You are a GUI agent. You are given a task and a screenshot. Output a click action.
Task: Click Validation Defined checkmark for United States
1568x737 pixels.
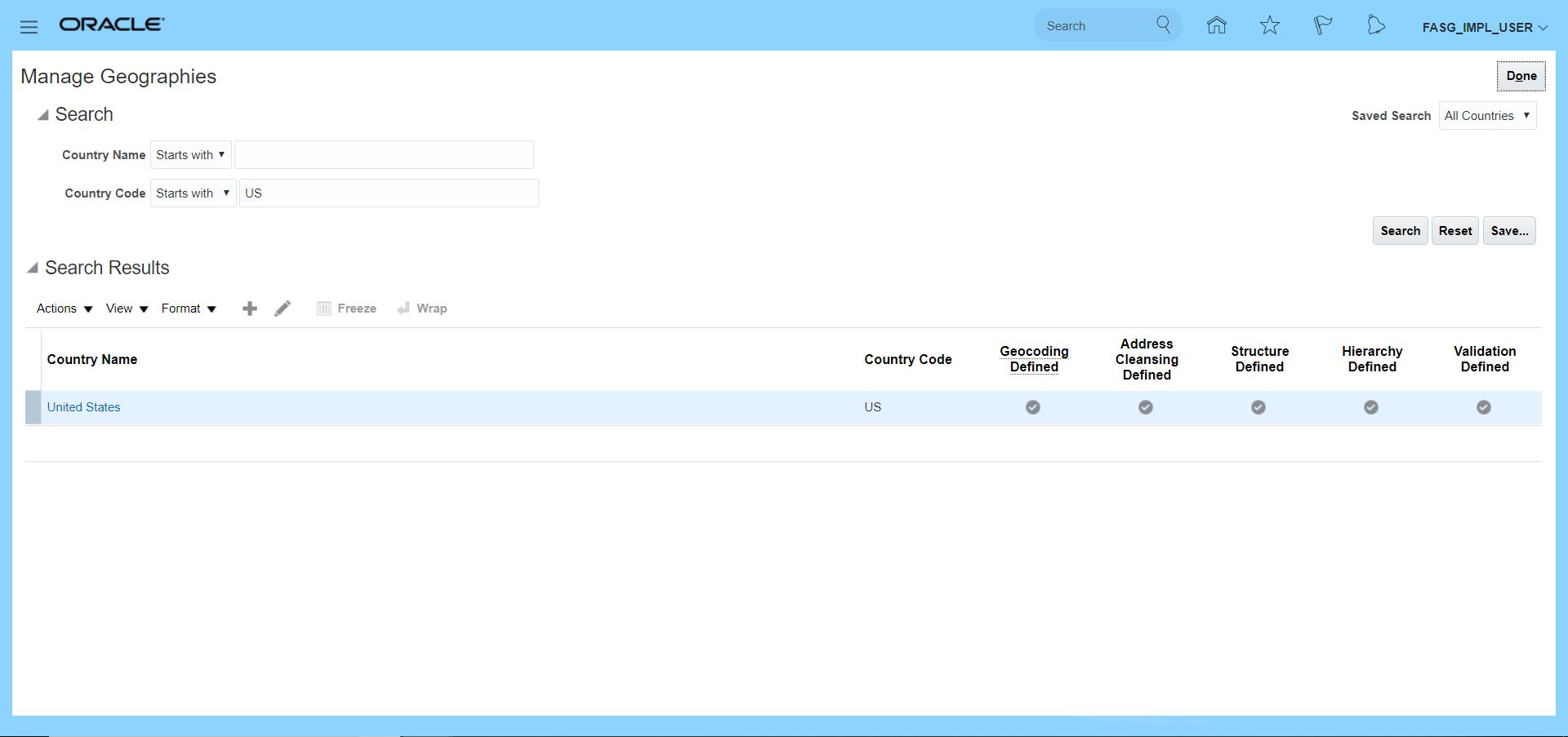click(x=1484, y=407)
